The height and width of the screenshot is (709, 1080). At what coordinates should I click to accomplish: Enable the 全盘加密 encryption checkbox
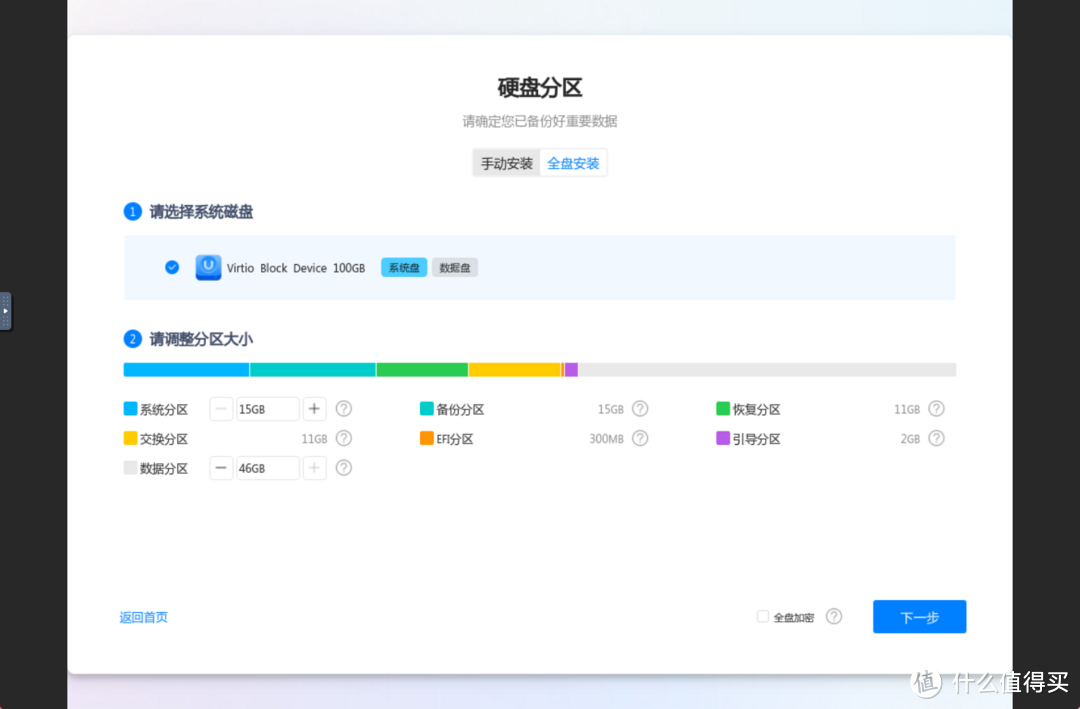[761, 616]
